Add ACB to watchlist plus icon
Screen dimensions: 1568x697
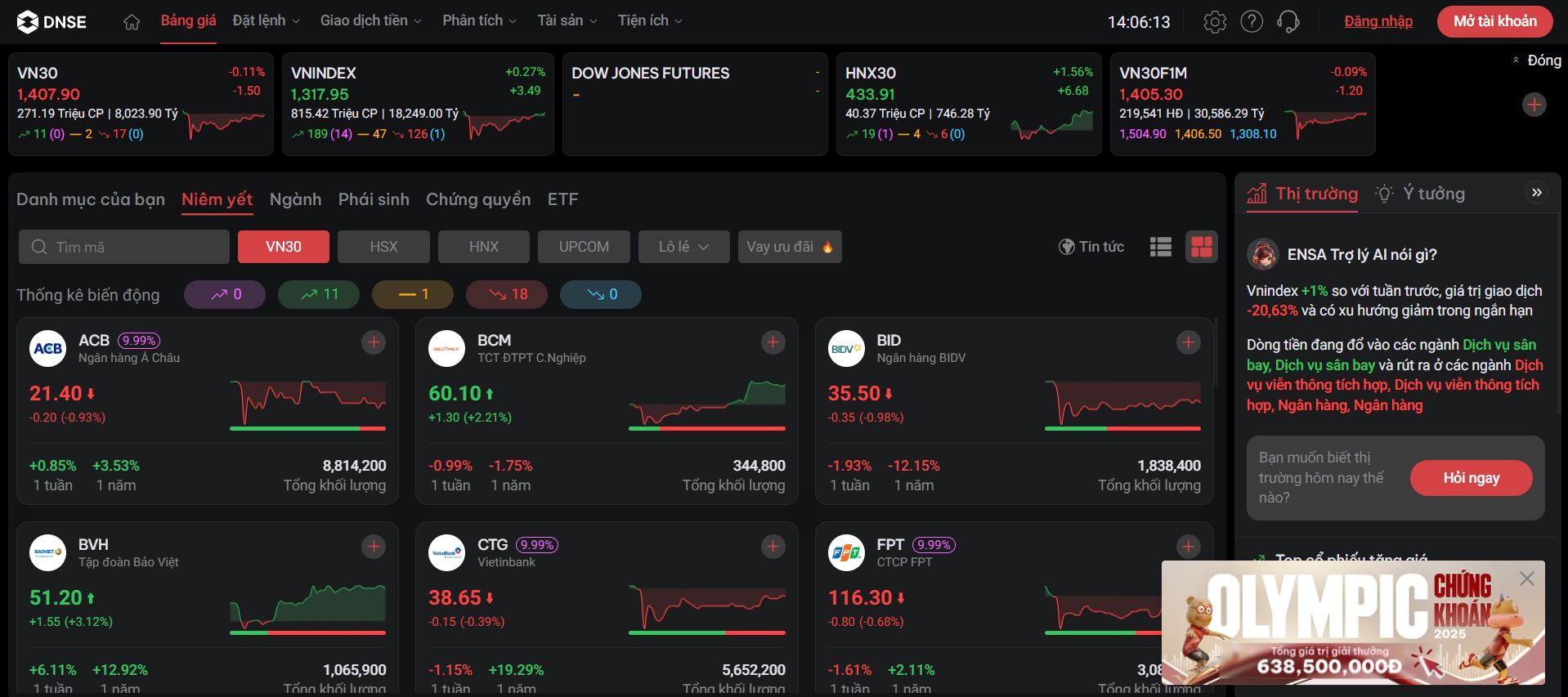[374, 342]
